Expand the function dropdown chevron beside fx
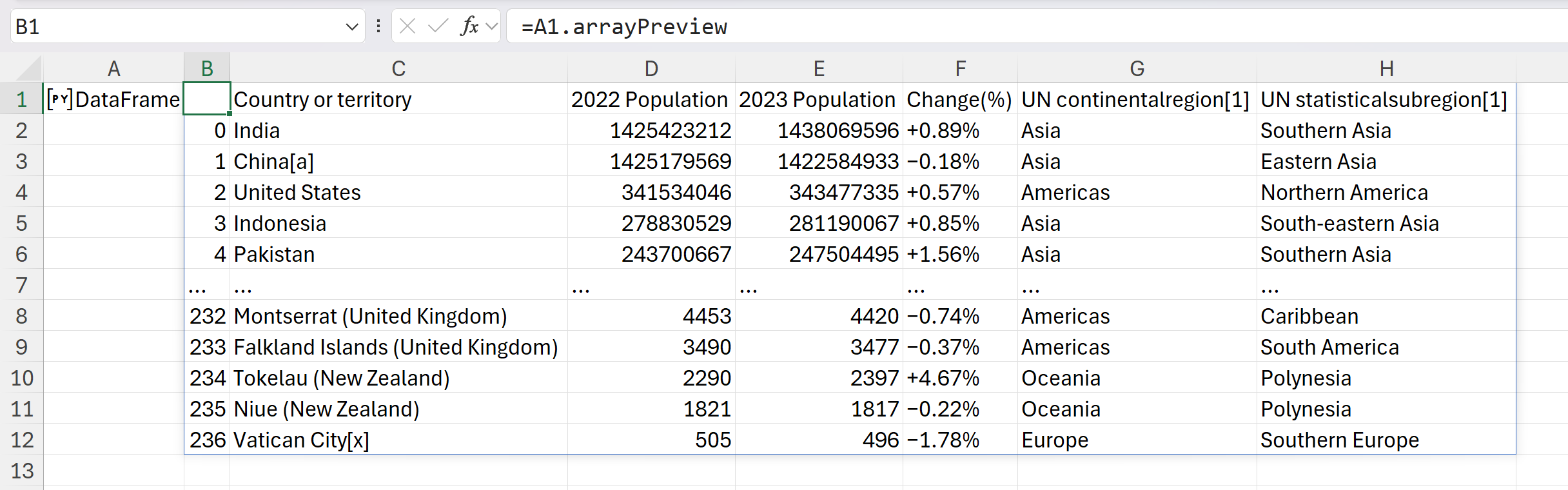The height and width of the screenshot is (490, 1568). (x=492, y=26)
